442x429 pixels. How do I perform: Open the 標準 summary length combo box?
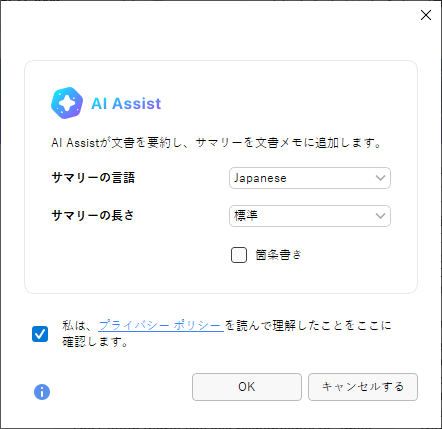pos(310,216)
